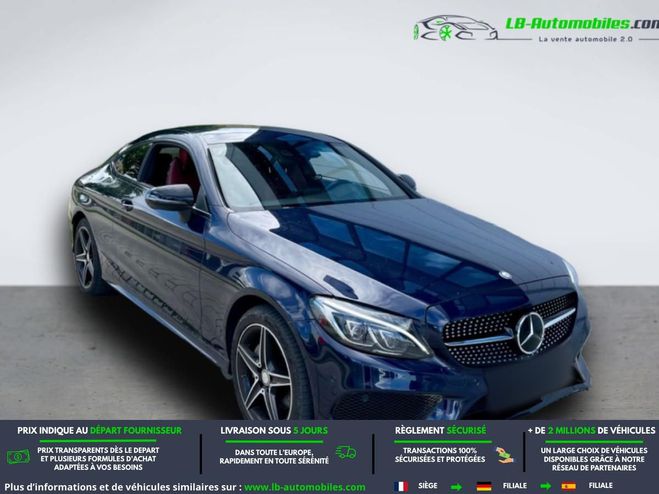Click the German flag icon

(484, 486)
